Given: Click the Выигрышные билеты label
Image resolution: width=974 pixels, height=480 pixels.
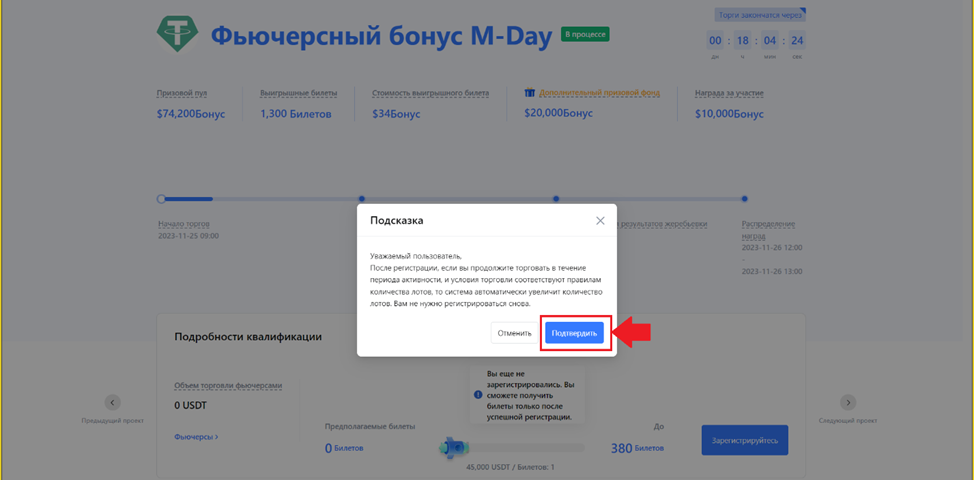Looking at the screenshot, I should 299,94.
